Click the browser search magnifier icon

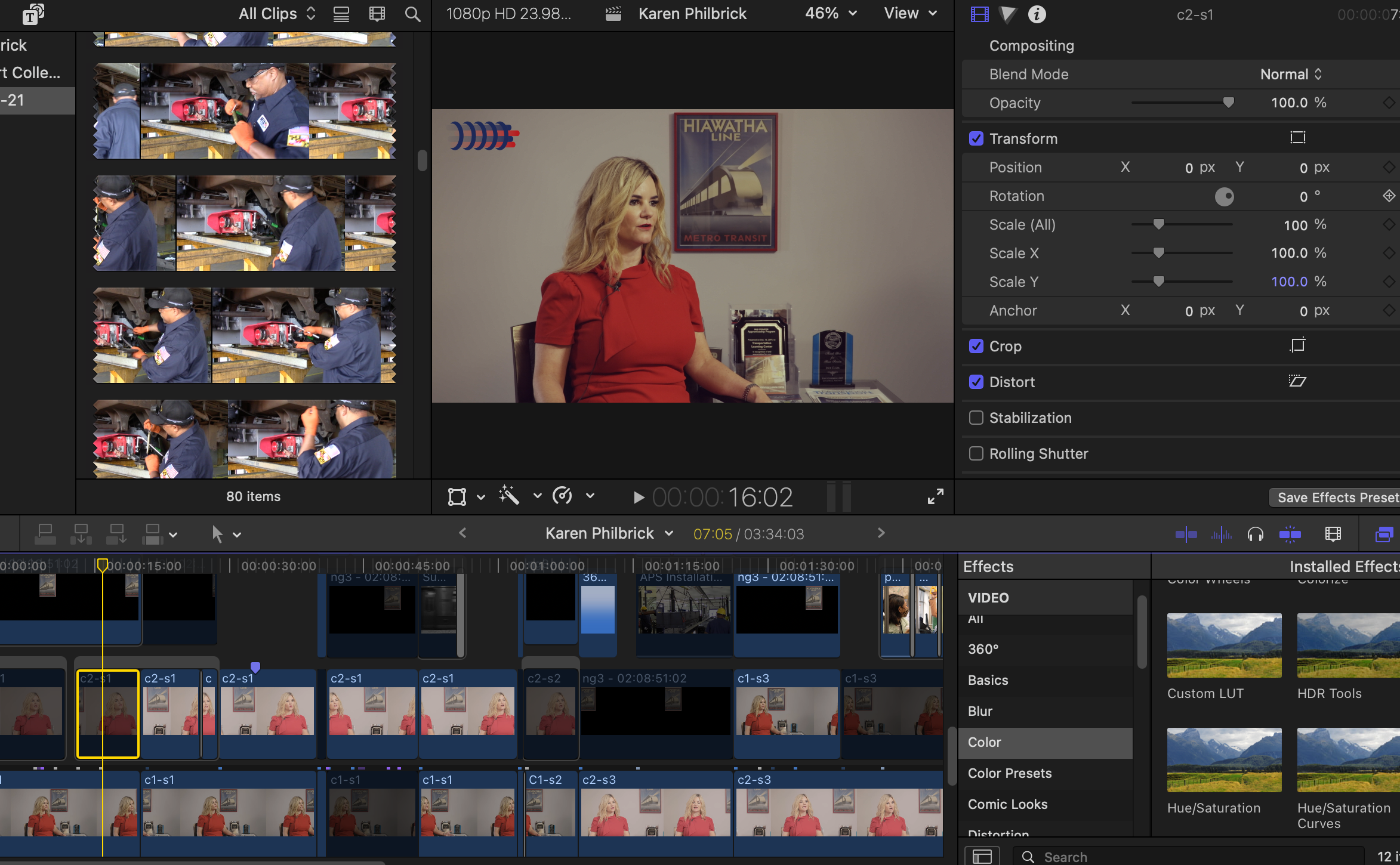coord(412,14)
